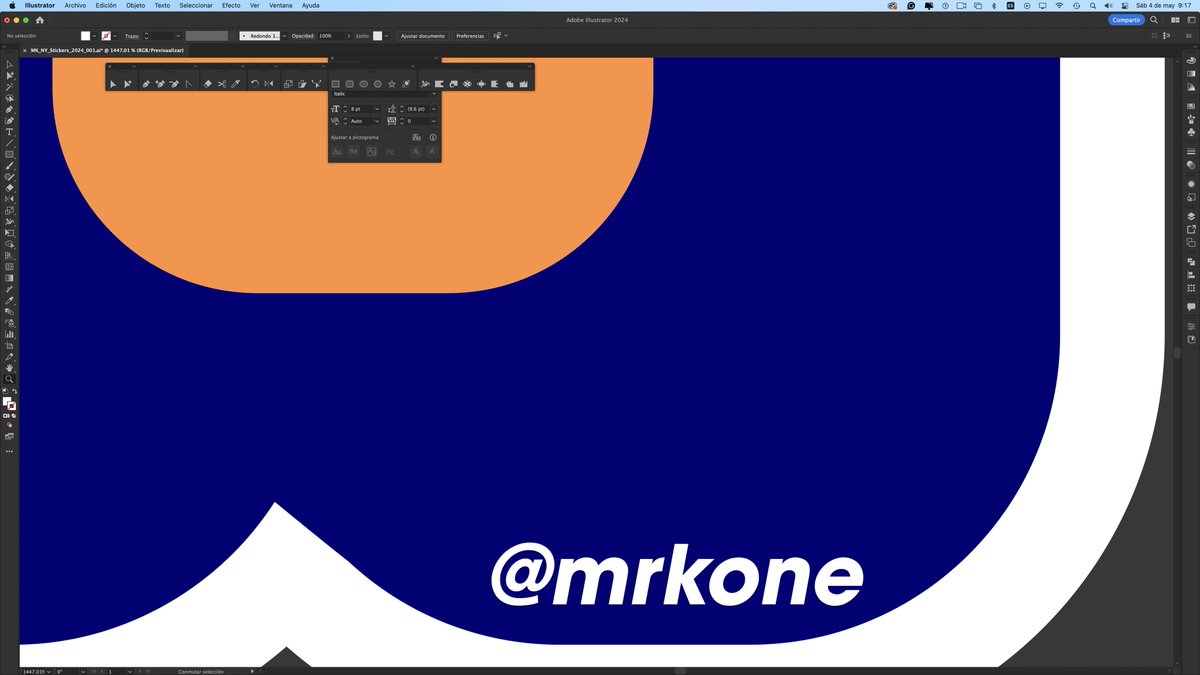
Task: Open the Redondo brush definition dropdown
Action: 284,36
